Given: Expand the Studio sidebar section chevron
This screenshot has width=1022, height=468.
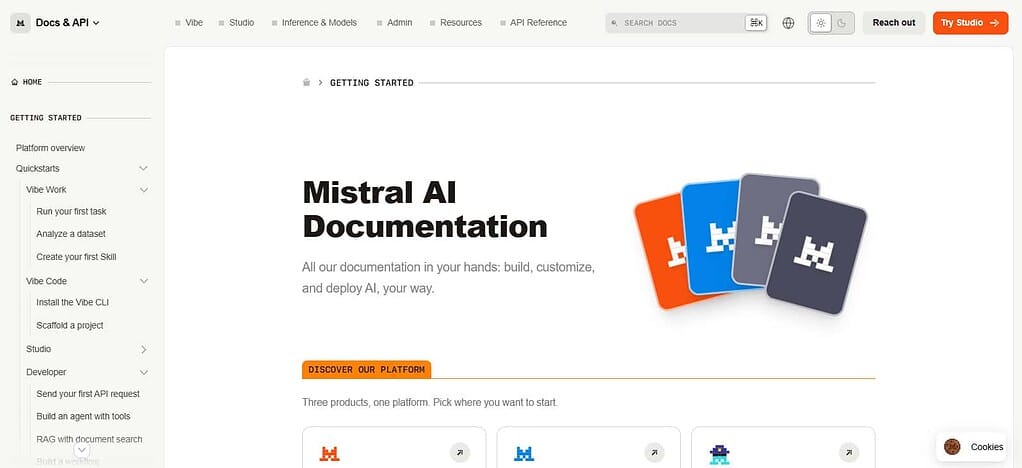Looking at the screenshot, I should (144, 349).
